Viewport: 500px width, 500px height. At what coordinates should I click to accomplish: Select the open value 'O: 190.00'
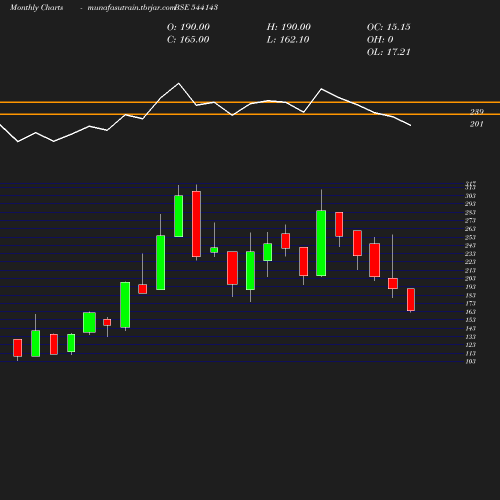(x=188, y=27)
